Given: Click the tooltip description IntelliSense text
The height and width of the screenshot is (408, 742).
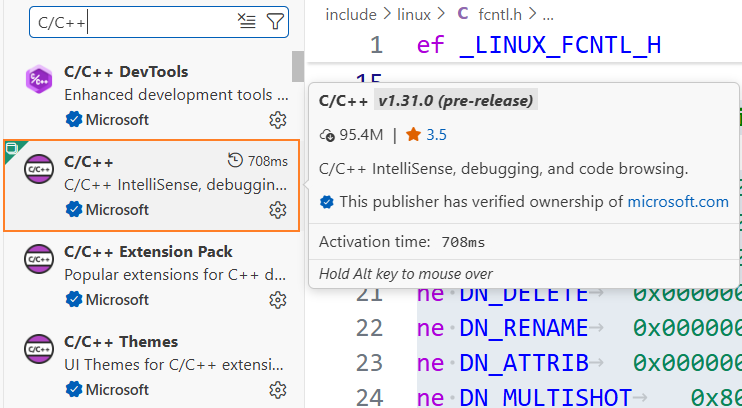Looking at the screenshot, I should tap(504, 169).
